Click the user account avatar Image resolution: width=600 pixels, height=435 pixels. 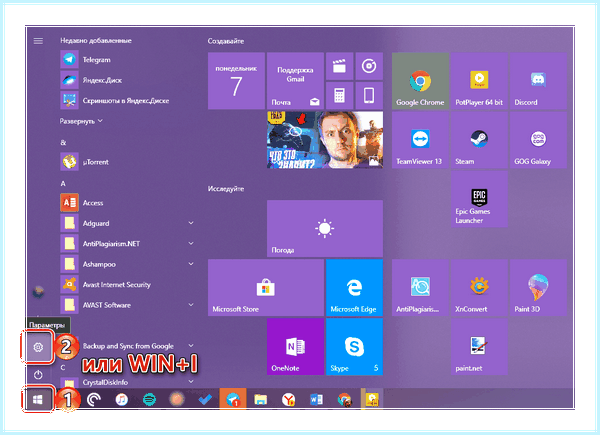coord(38,292)
